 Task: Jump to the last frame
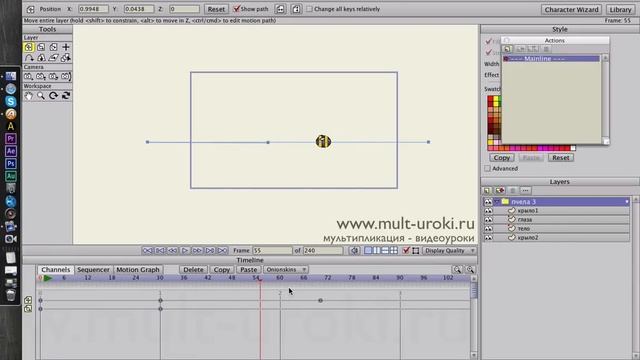222,251
